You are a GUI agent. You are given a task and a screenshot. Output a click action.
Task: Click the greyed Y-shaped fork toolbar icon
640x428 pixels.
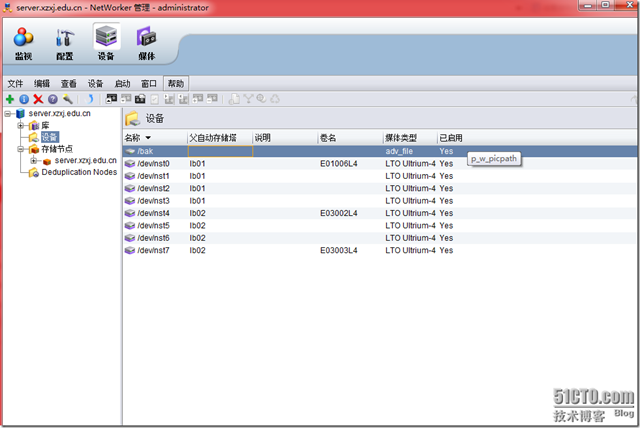[248, 99]
